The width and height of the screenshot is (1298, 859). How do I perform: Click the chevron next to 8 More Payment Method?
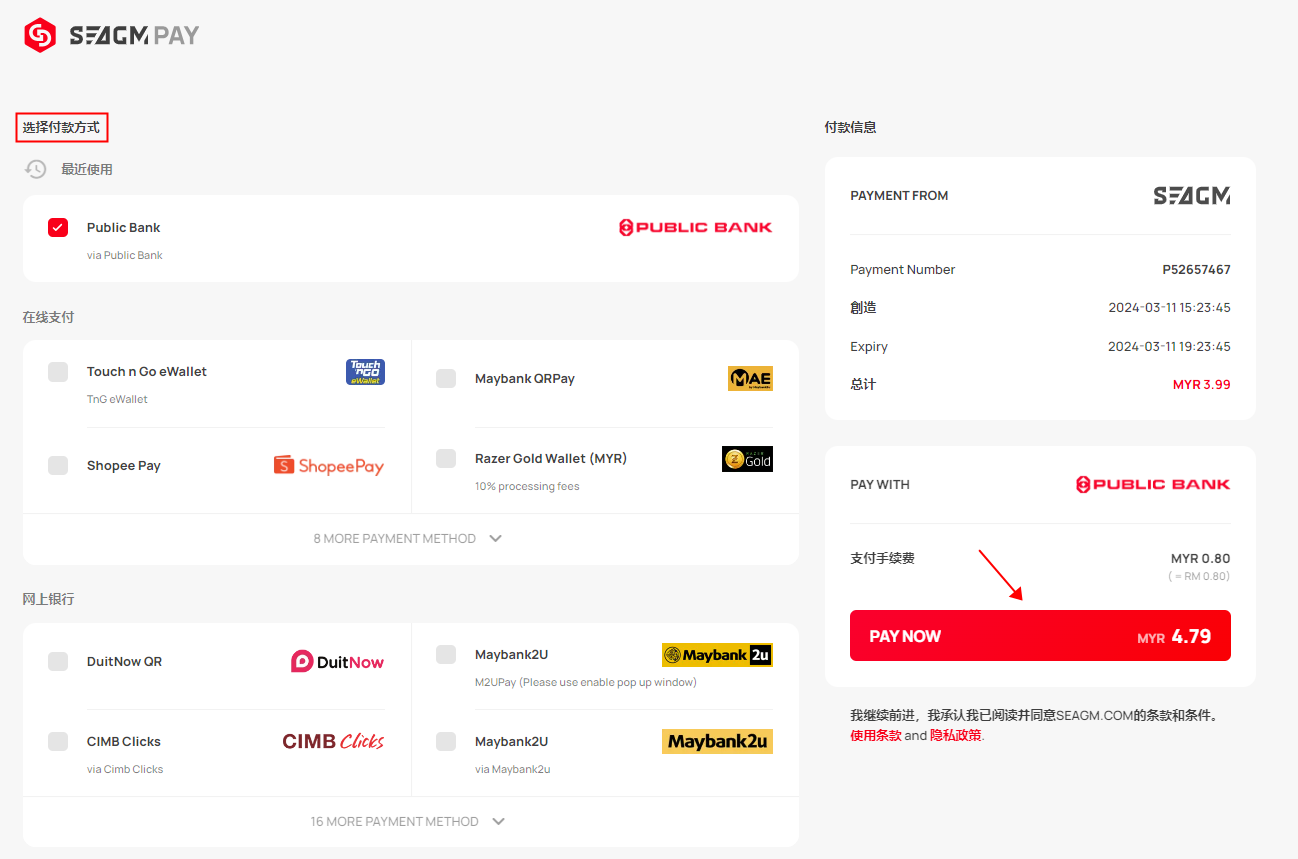495,538
